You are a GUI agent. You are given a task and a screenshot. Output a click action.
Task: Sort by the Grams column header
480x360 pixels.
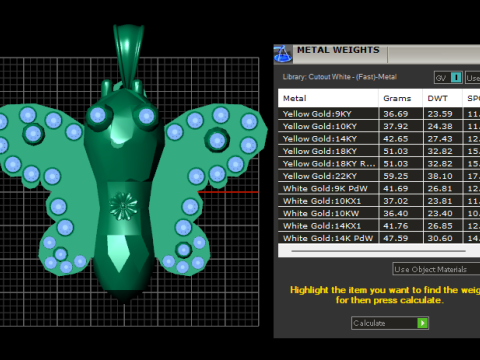click(x=400, y=98)
